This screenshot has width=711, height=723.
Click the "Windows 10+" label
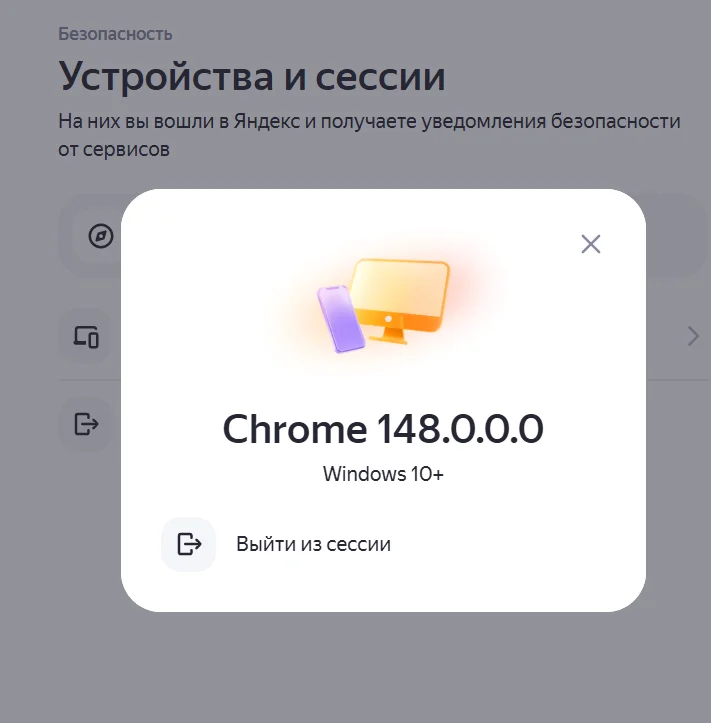pyautogui.click(x=383, y=474)
